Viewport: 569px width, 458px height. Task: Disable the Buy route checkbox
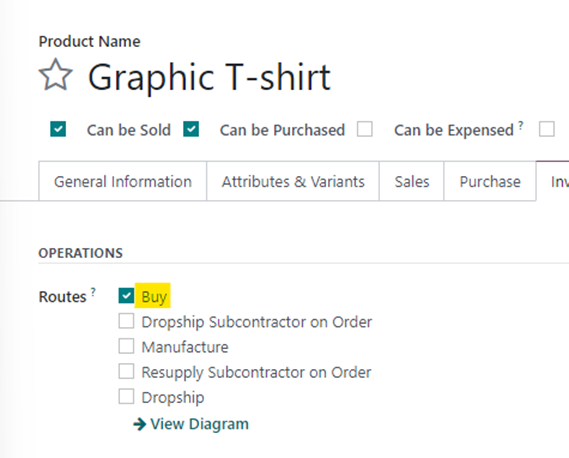click(126, 296)
